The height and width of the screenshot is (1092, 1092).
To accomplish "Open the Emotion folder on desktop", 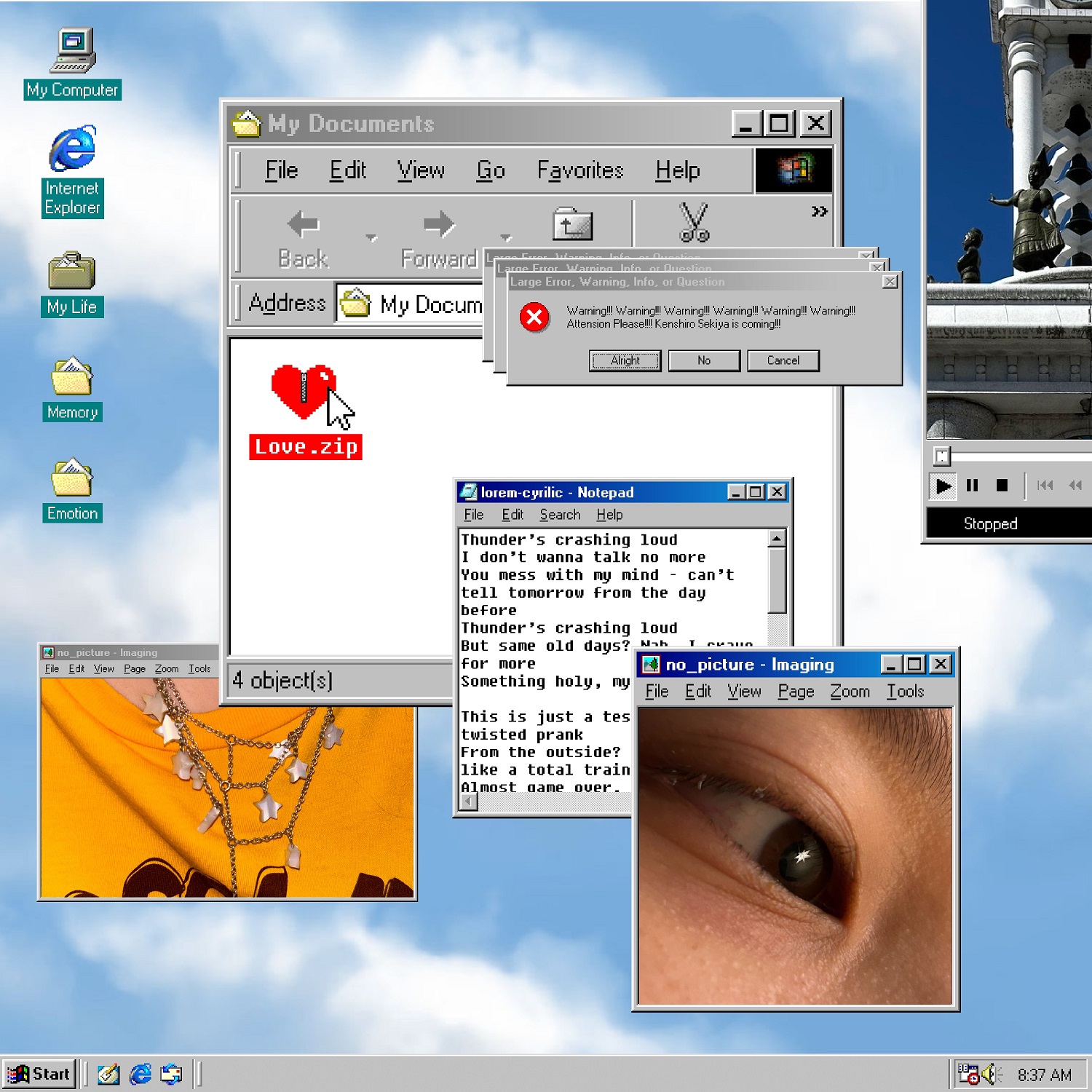I will point(72,478).
